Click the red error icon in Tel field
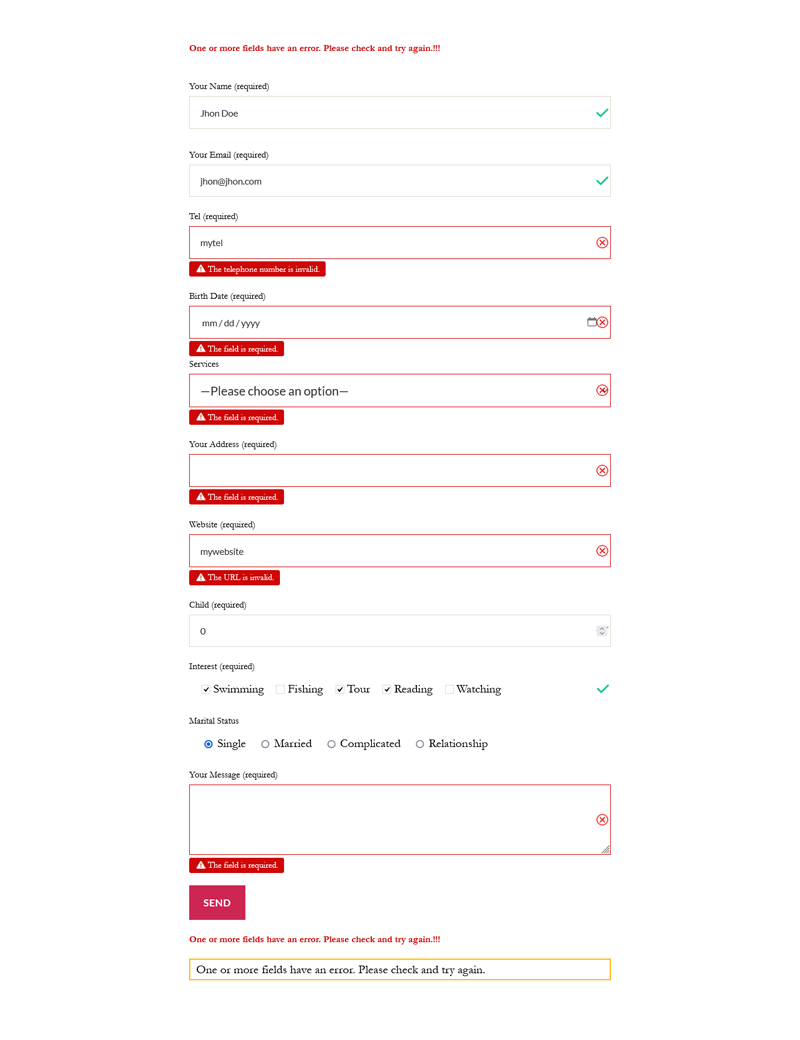The image size is (800, 1040). click(602, 243)
